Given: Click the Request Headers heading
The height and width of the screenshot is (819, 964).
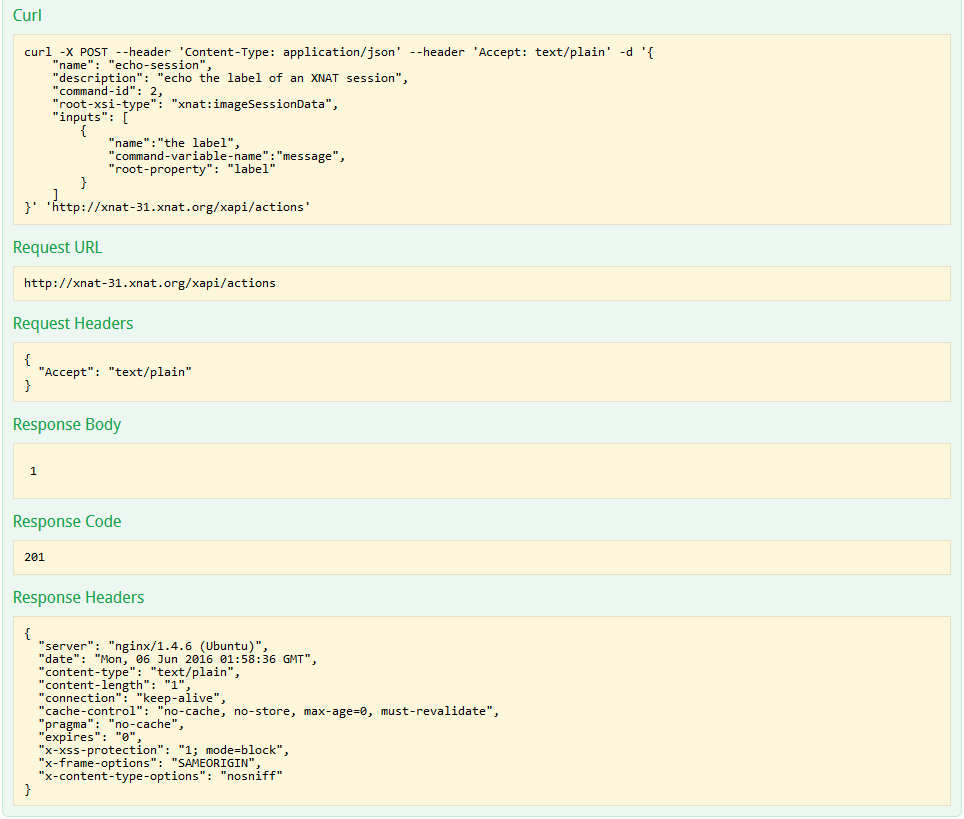Looking at the screenshot, I should [x=73, y=324].
